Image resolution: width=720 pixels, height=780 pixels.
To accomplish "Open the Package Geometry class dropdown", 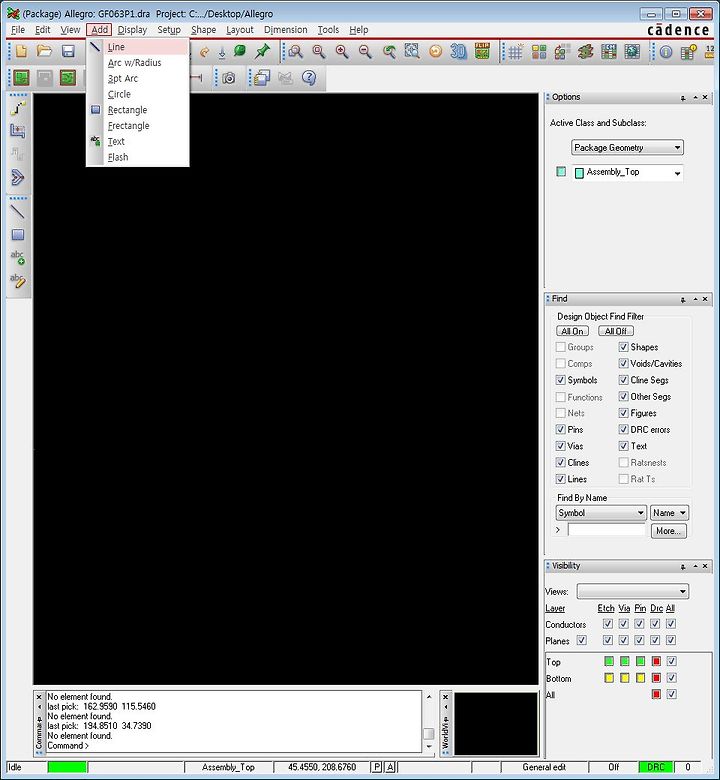I will (x=627, y=147).
